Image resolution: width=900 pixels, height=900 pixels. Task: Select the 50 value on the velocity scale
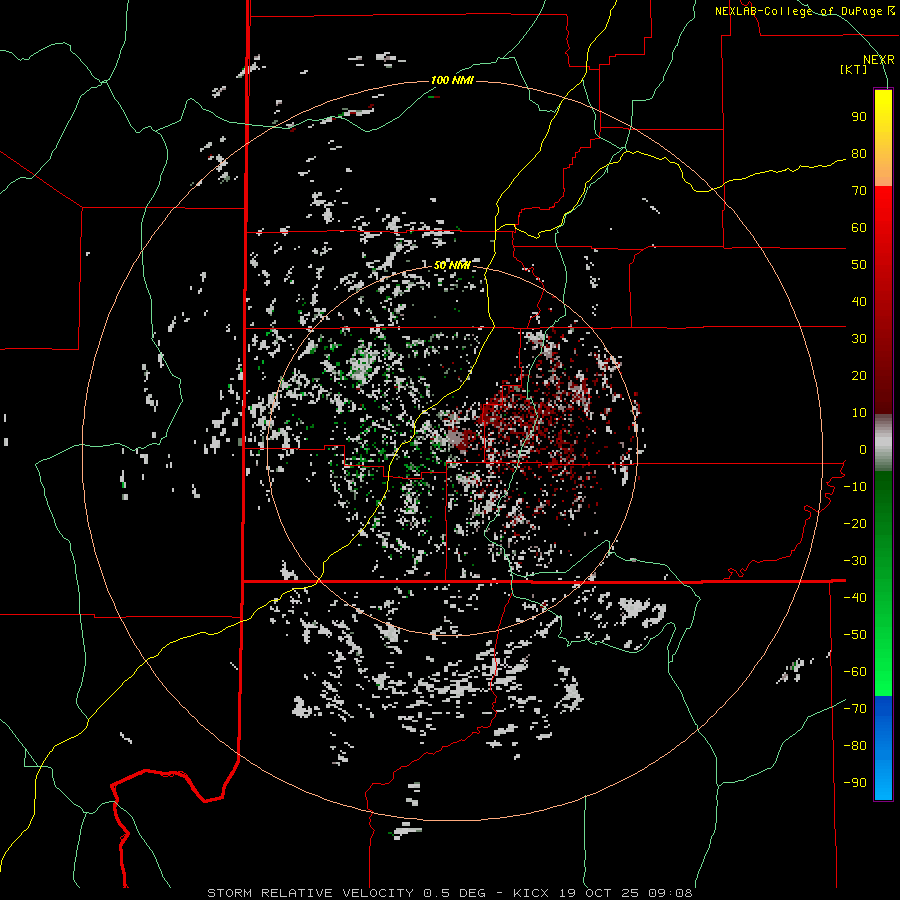859,265
